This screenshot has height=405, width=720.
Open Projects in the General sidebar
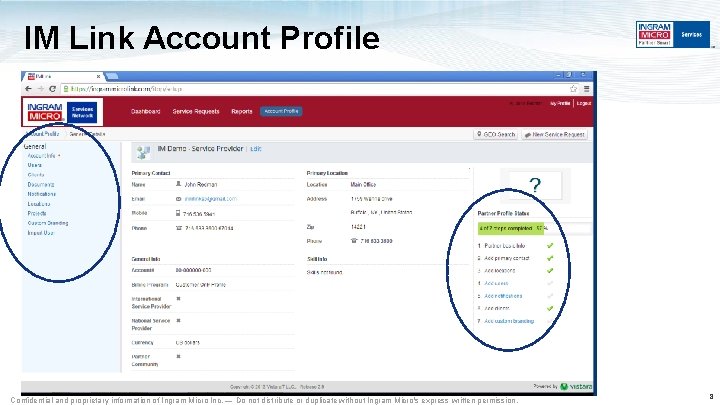(37, 214)
